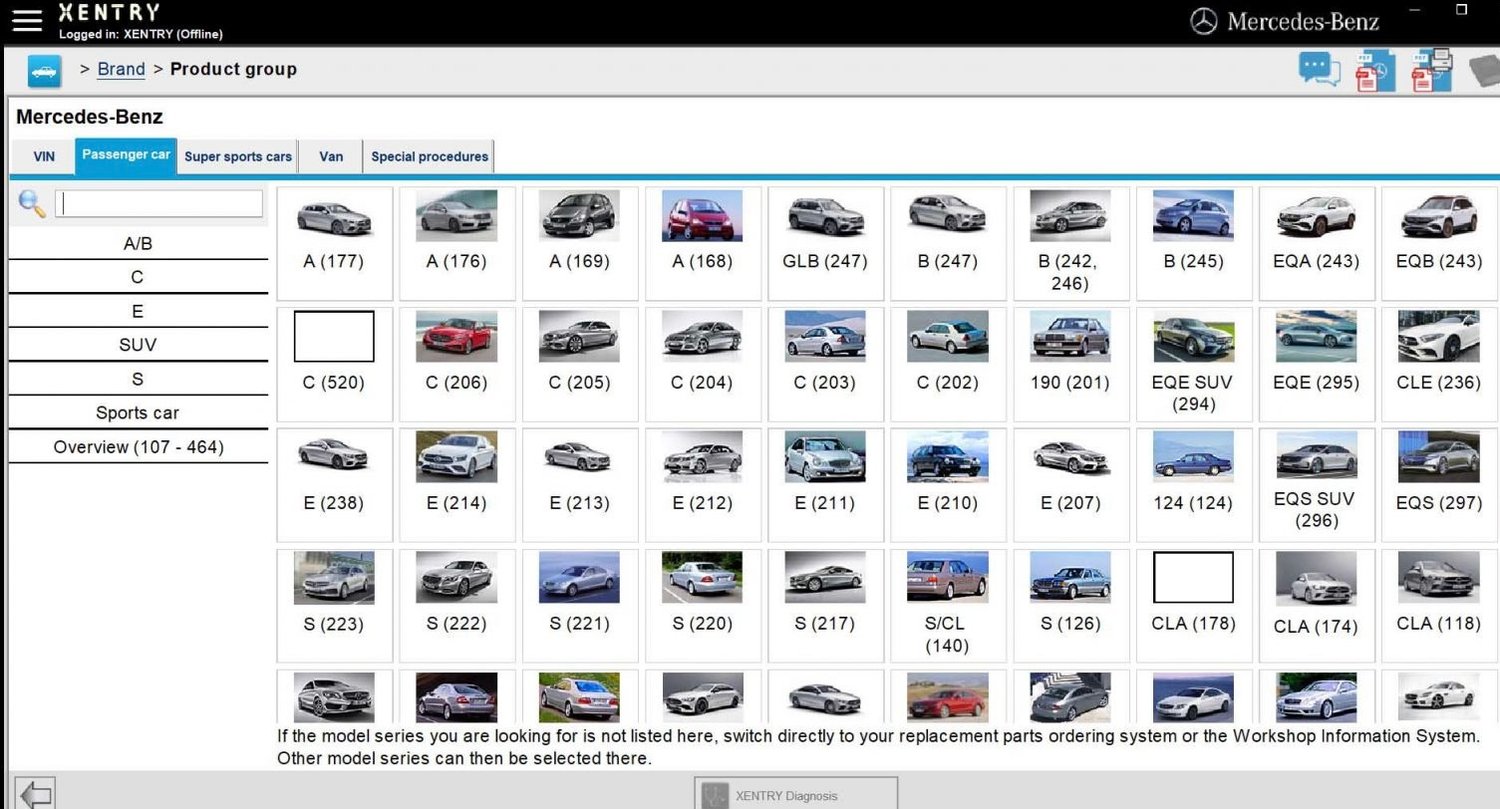
Task: Select the B (245) model tile
Action: coord(1193,243)
